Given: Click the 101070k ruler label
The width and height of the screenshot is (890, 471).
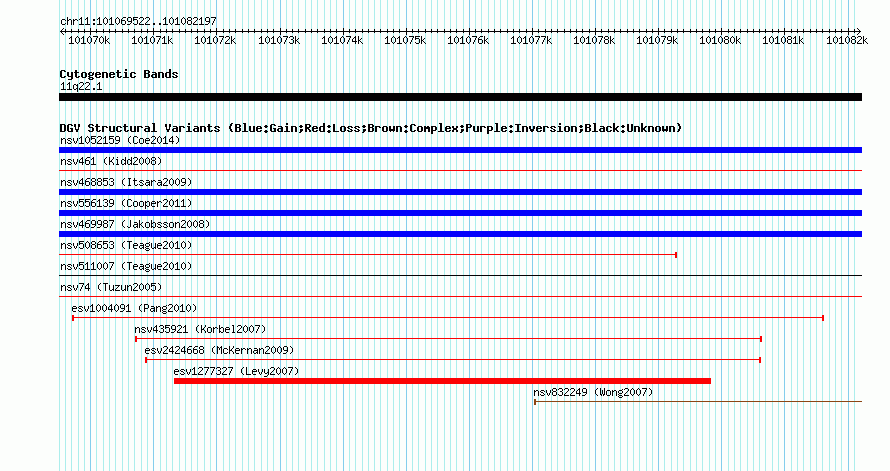Looking at the screenshot, I should 89,40.
